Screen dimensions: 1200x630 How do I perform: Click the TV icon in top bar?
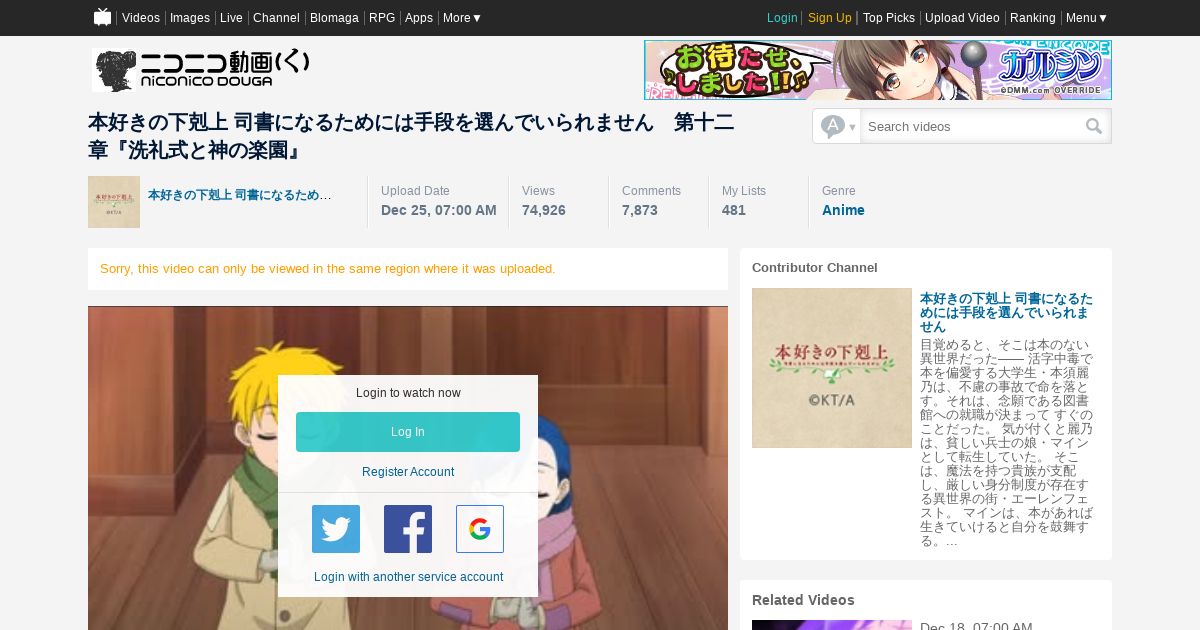pos(102,17)
